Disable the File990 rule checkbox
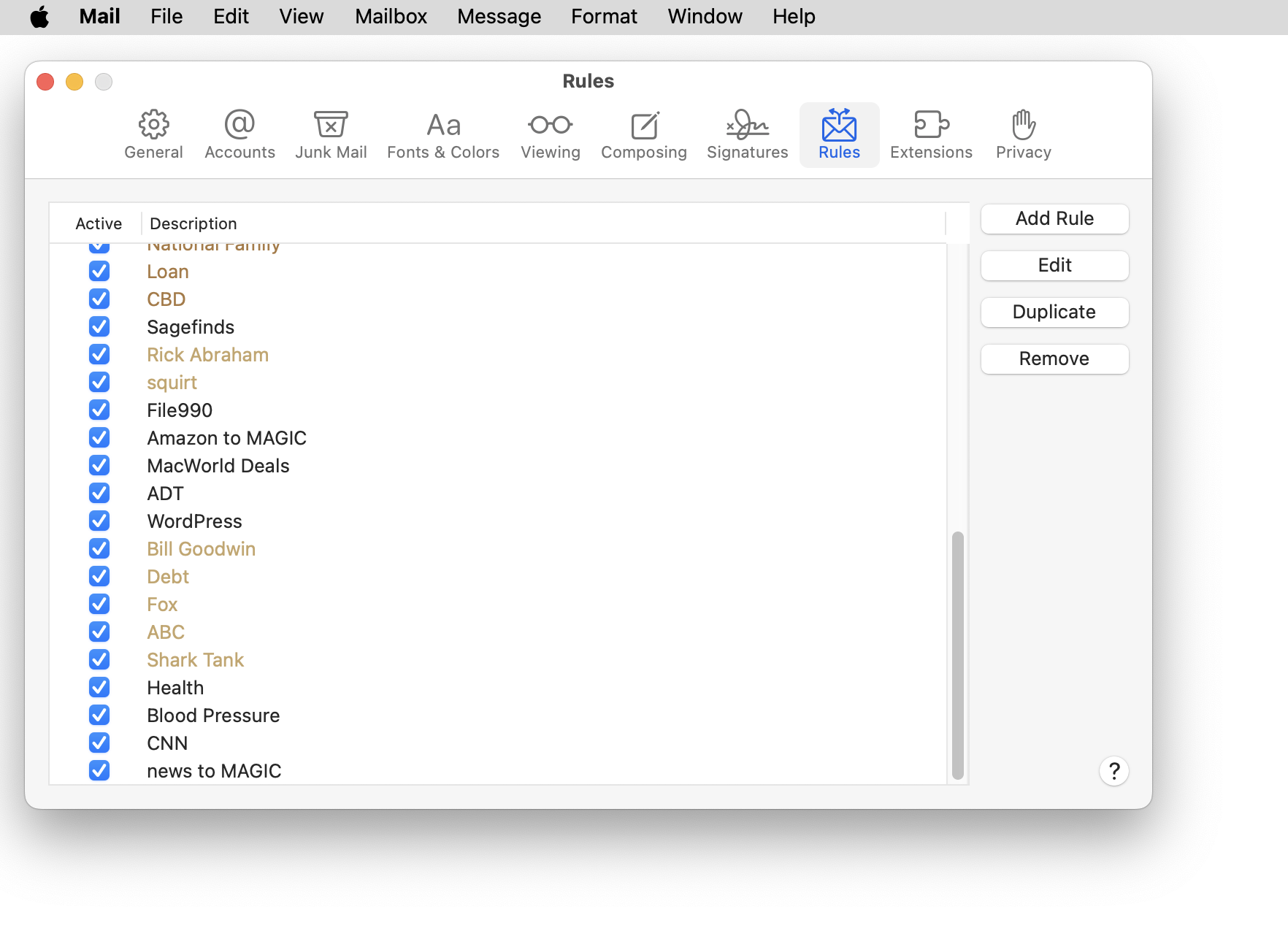This screenshot has width=1288, height=936. pos(99,410)
